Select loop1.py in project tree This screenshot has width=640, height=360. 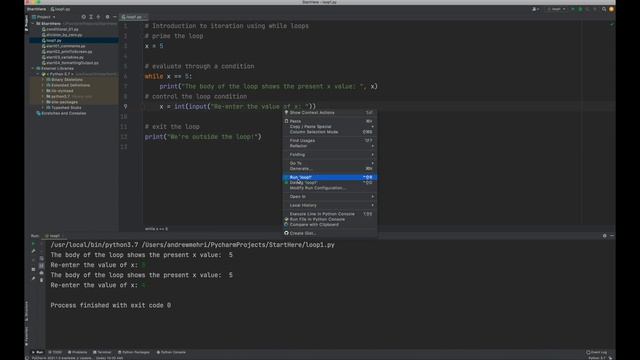[x=53, y=40]
